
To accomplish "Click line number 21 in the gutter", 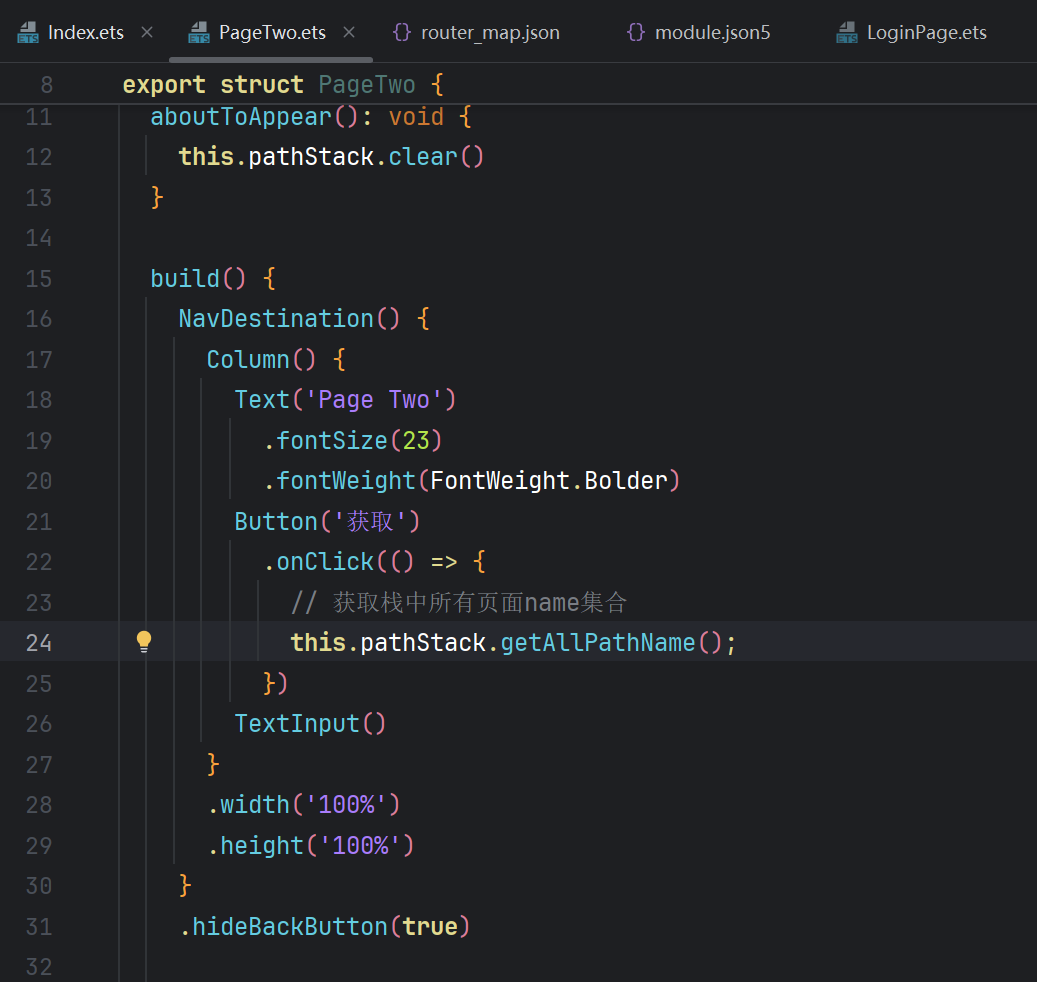I will coord(39,522).
